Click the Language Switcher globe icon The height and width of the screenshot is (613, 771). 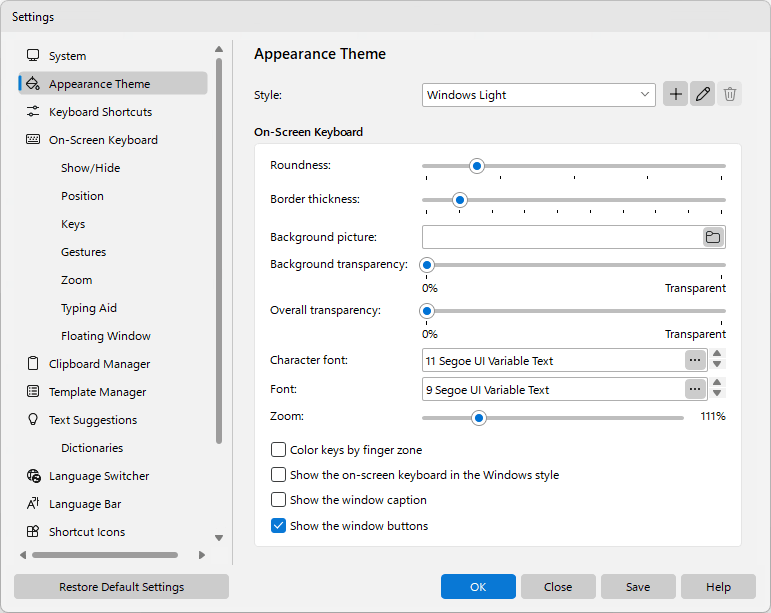33,476
